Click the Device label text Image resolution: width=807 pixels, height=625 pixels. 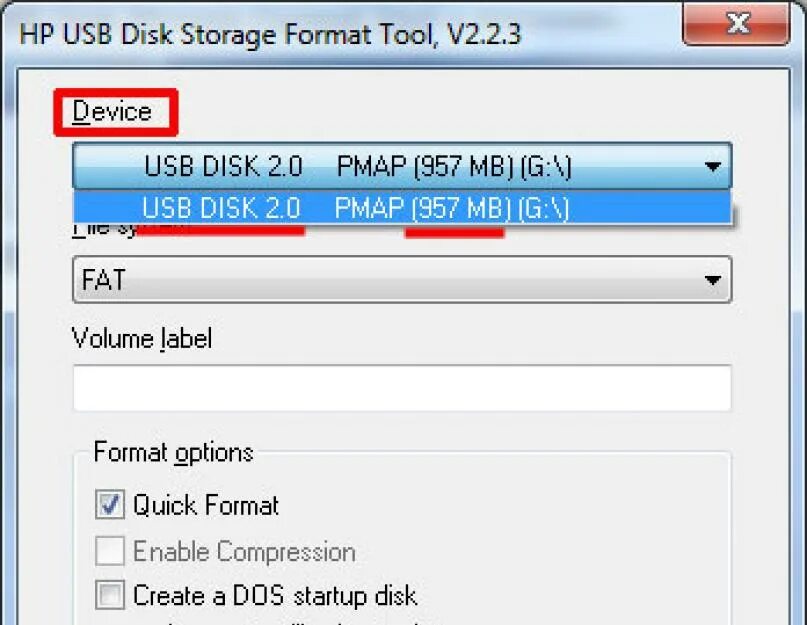click(x=112, y=112)
